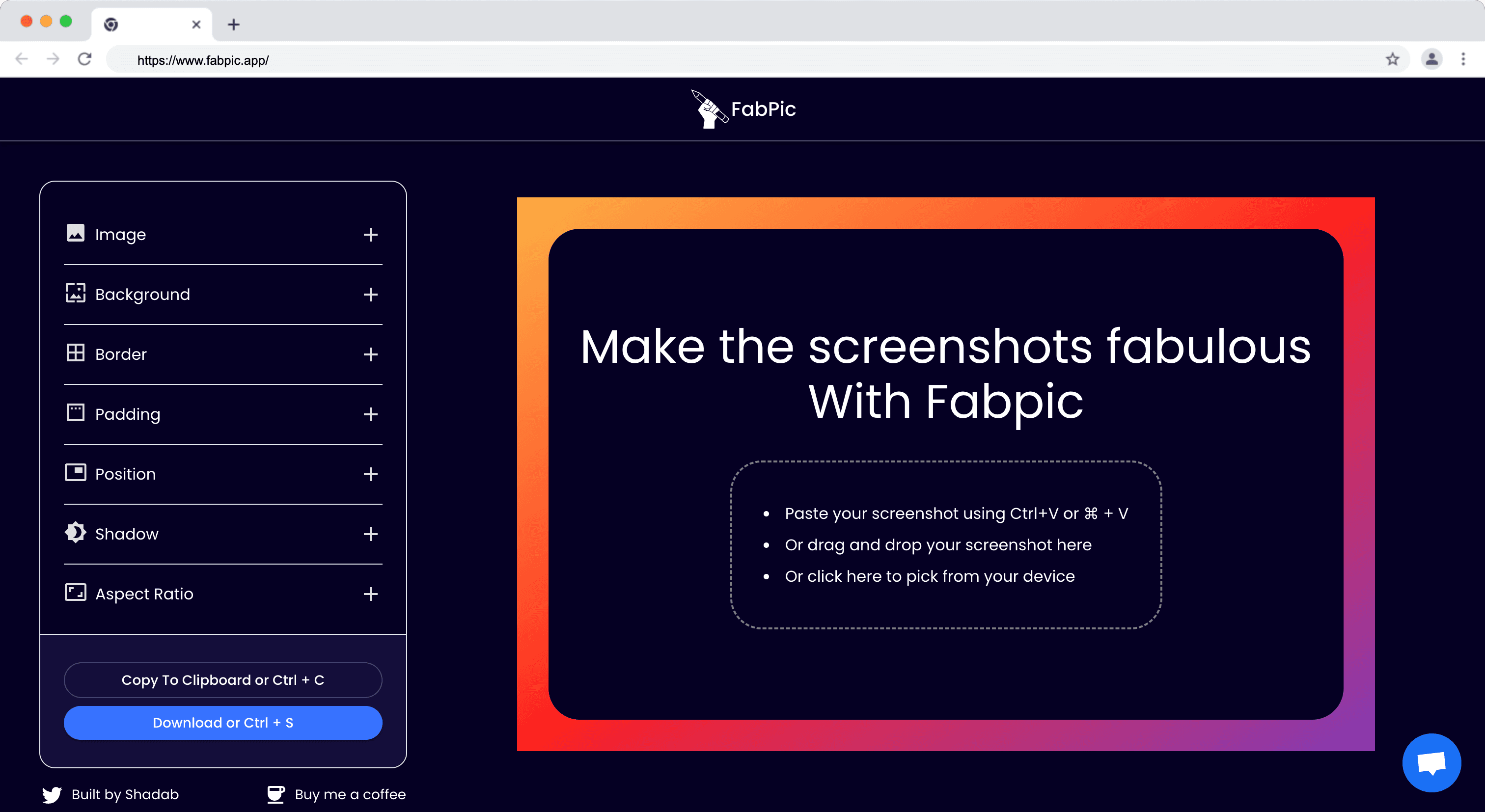Viewport: 1485px width, 812px height.
Task: Select the Position label in sidebar
Action: coord(126,474)
